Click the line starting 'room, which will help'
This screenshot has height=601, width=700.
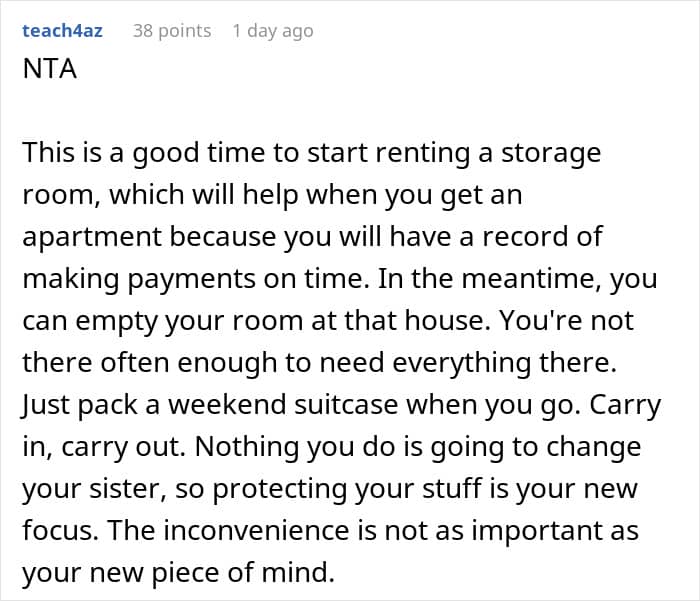pyautogui.click(x=272, y=194)
